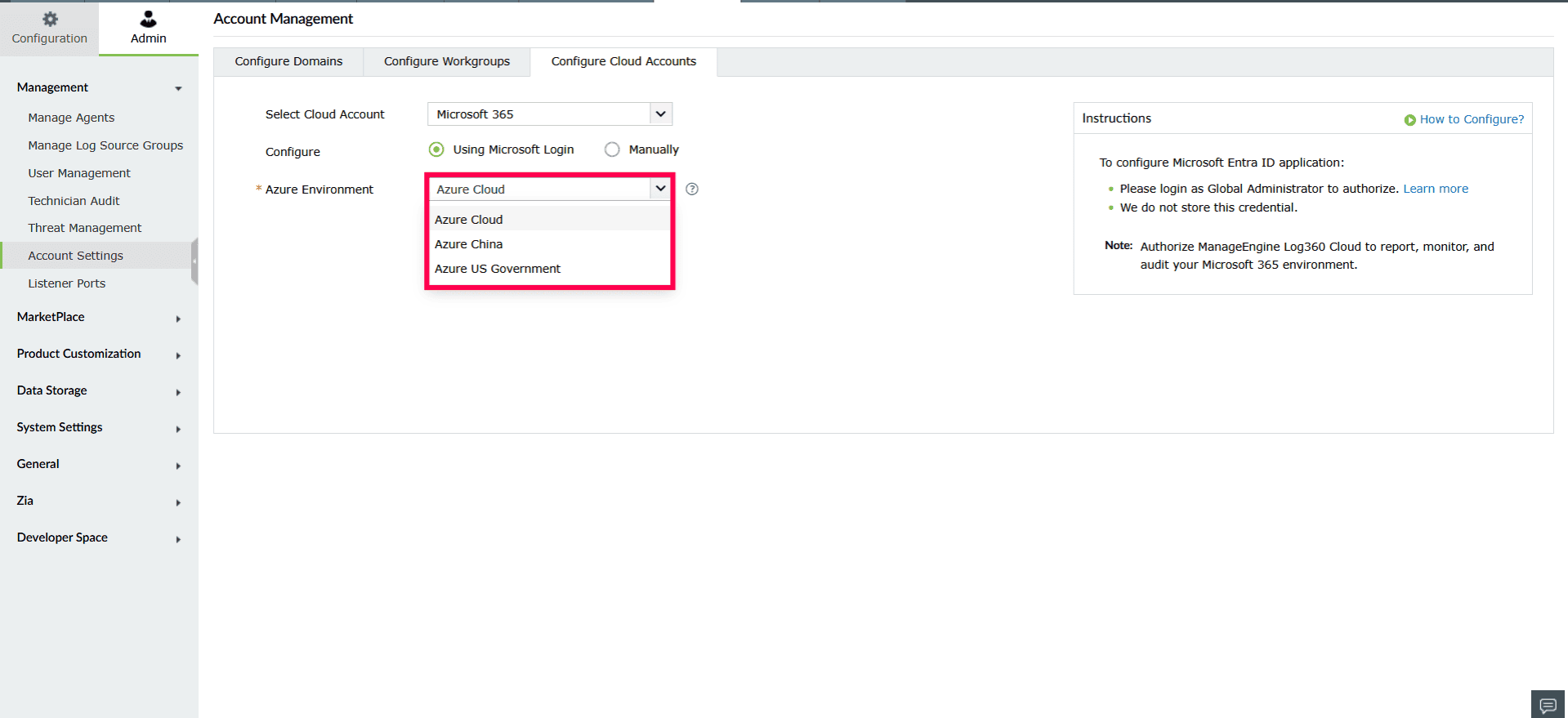Select Account Settings in sidebar
Screen dimensions: 1568x718
tap(75, 256)
